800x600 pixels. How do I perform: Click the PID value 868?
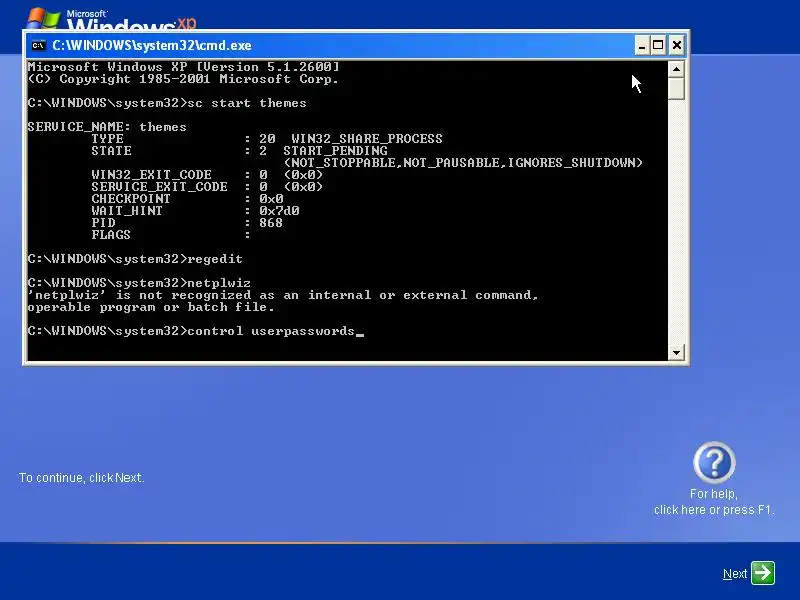click(270, 223)
